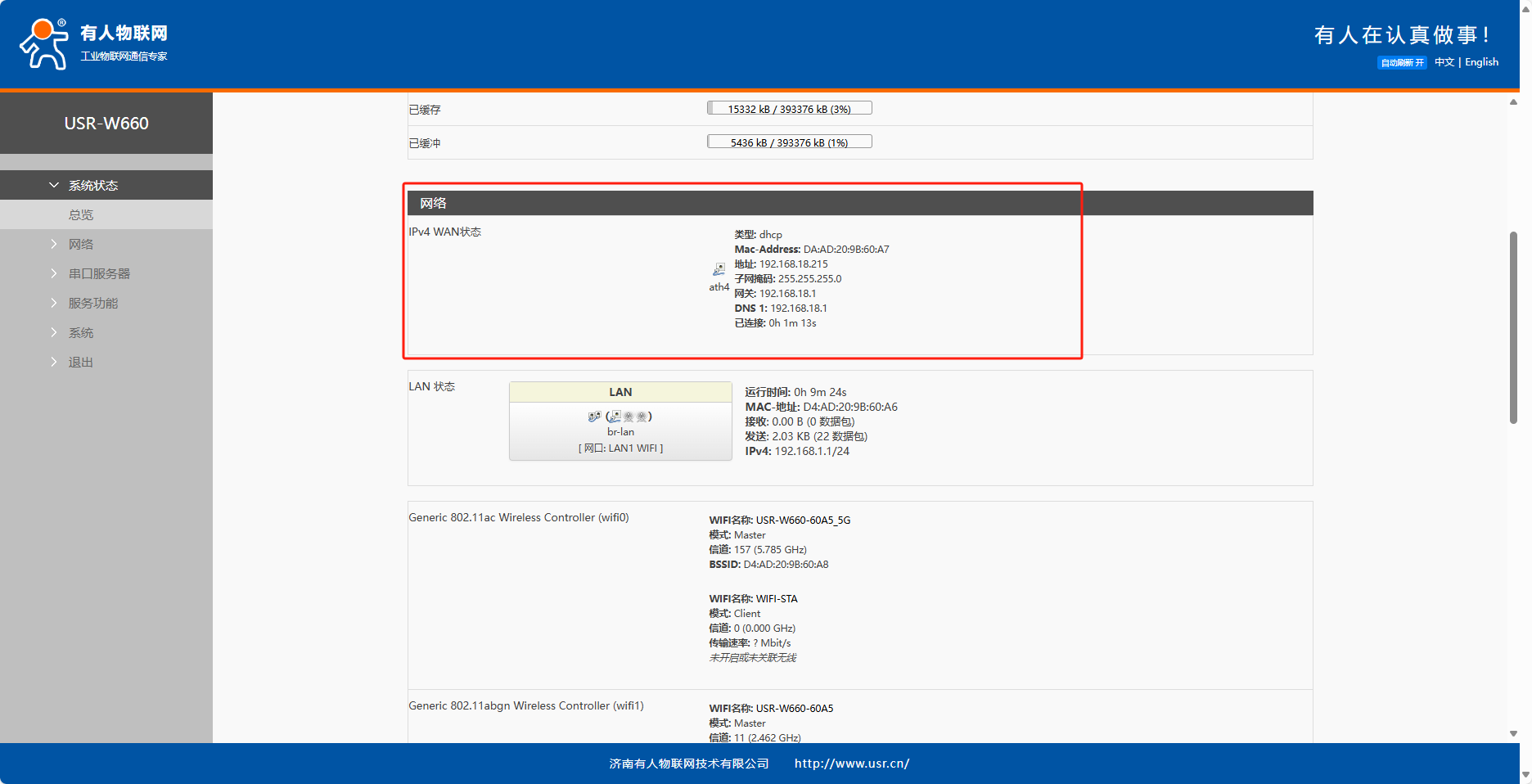
Task: Click the 已缓存 memory usage bar
Action: pyautogui.click(x=789, y=109)
